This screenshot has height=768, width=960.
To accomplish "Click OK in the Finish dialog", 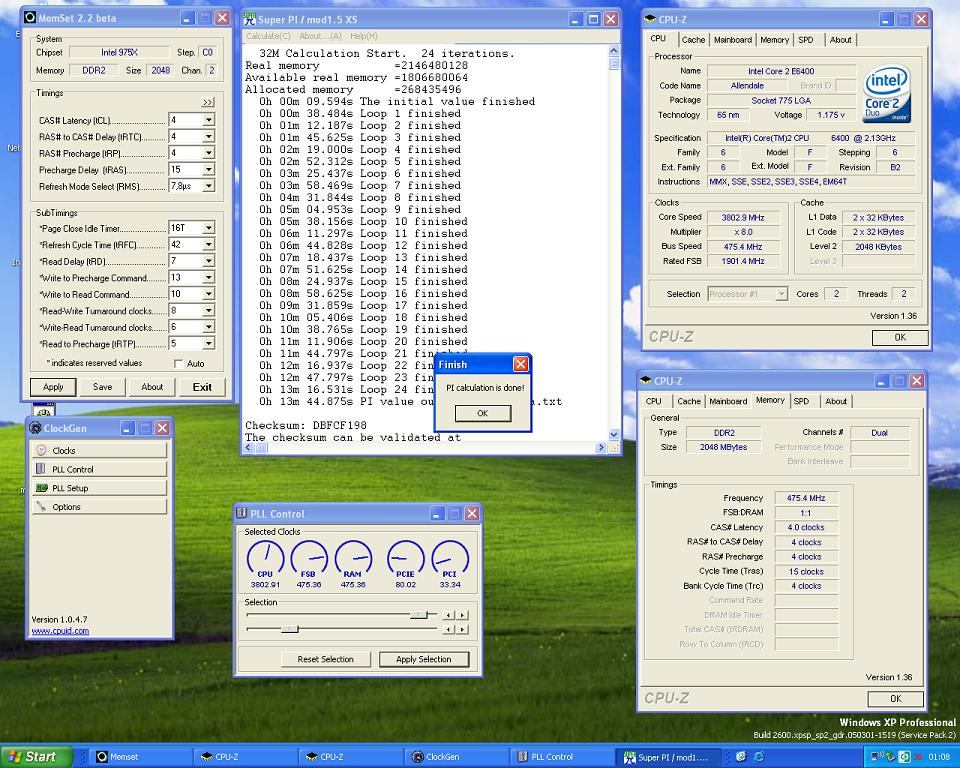I will point(482,413).
